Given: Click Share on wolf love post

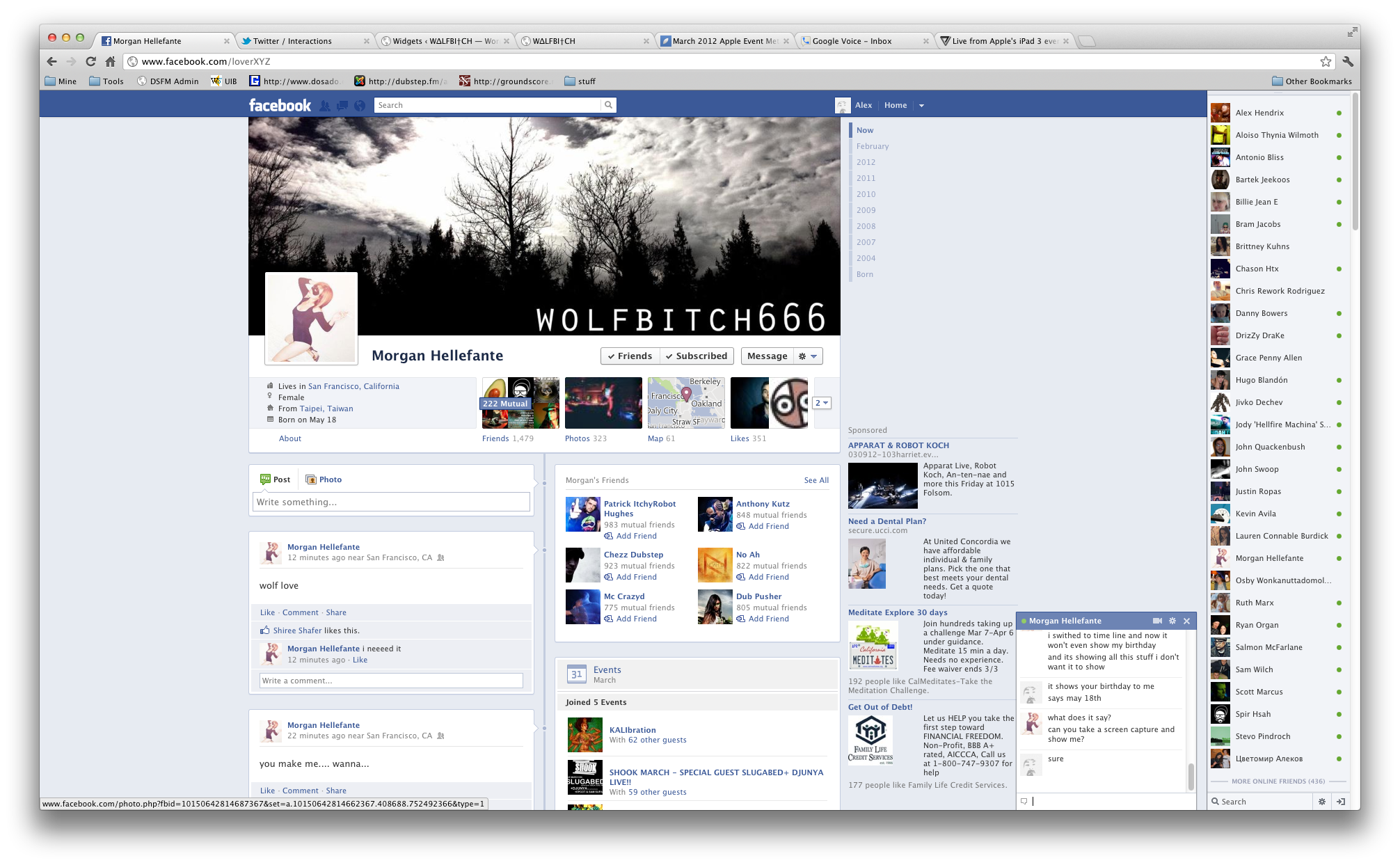Looking at the screenshot, I should (x=336, y=612).
